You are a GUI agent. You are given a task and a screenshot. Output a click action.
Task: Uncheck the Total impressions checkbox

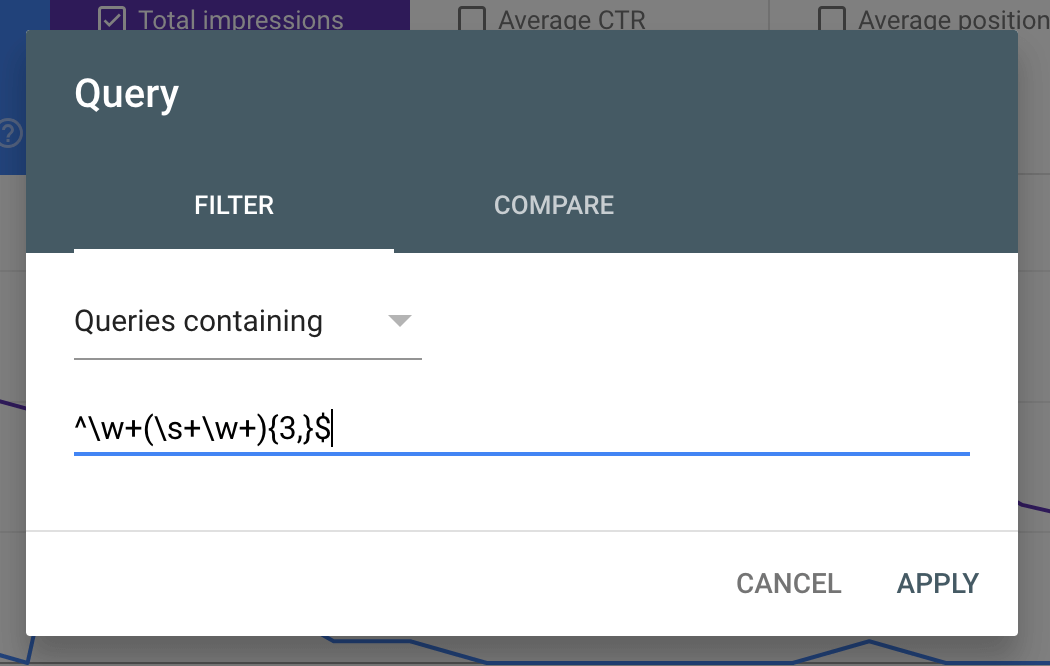pos(111,19)
